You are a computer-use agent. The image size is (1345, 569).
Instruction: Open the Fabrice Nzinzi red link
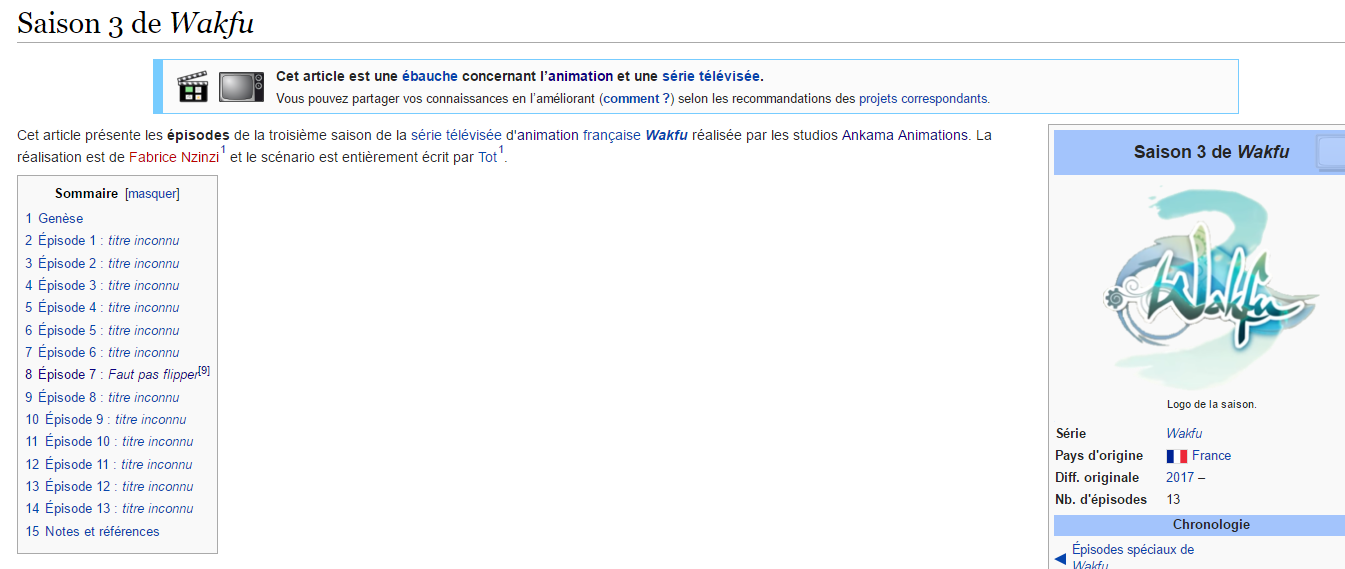(173, 157)
